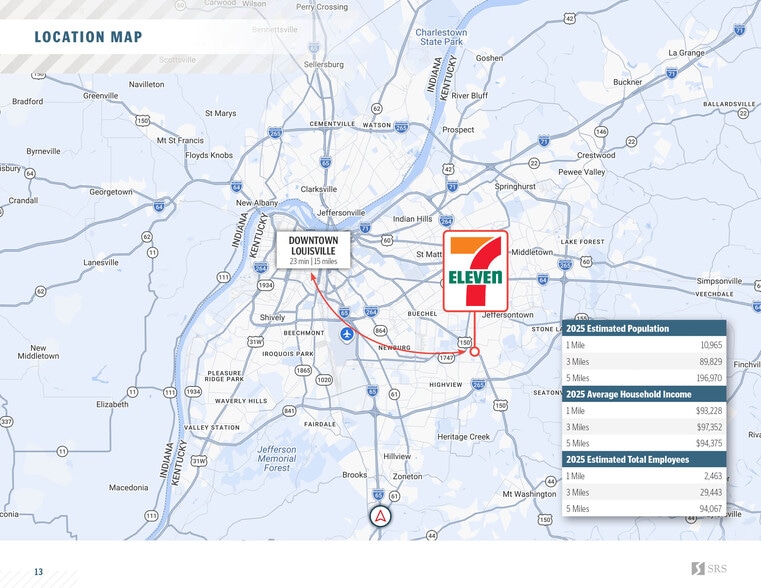Select the 2025 Estimated Population header
The height and width of the screenshot is (588, 761).
pyautogui.click(x=644, y=328)
